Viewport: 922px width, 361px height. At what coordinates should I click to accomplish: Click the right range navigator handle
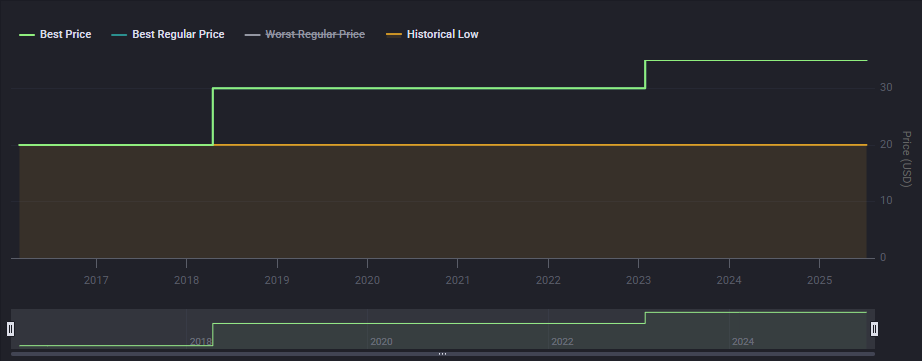pos(874,329)
